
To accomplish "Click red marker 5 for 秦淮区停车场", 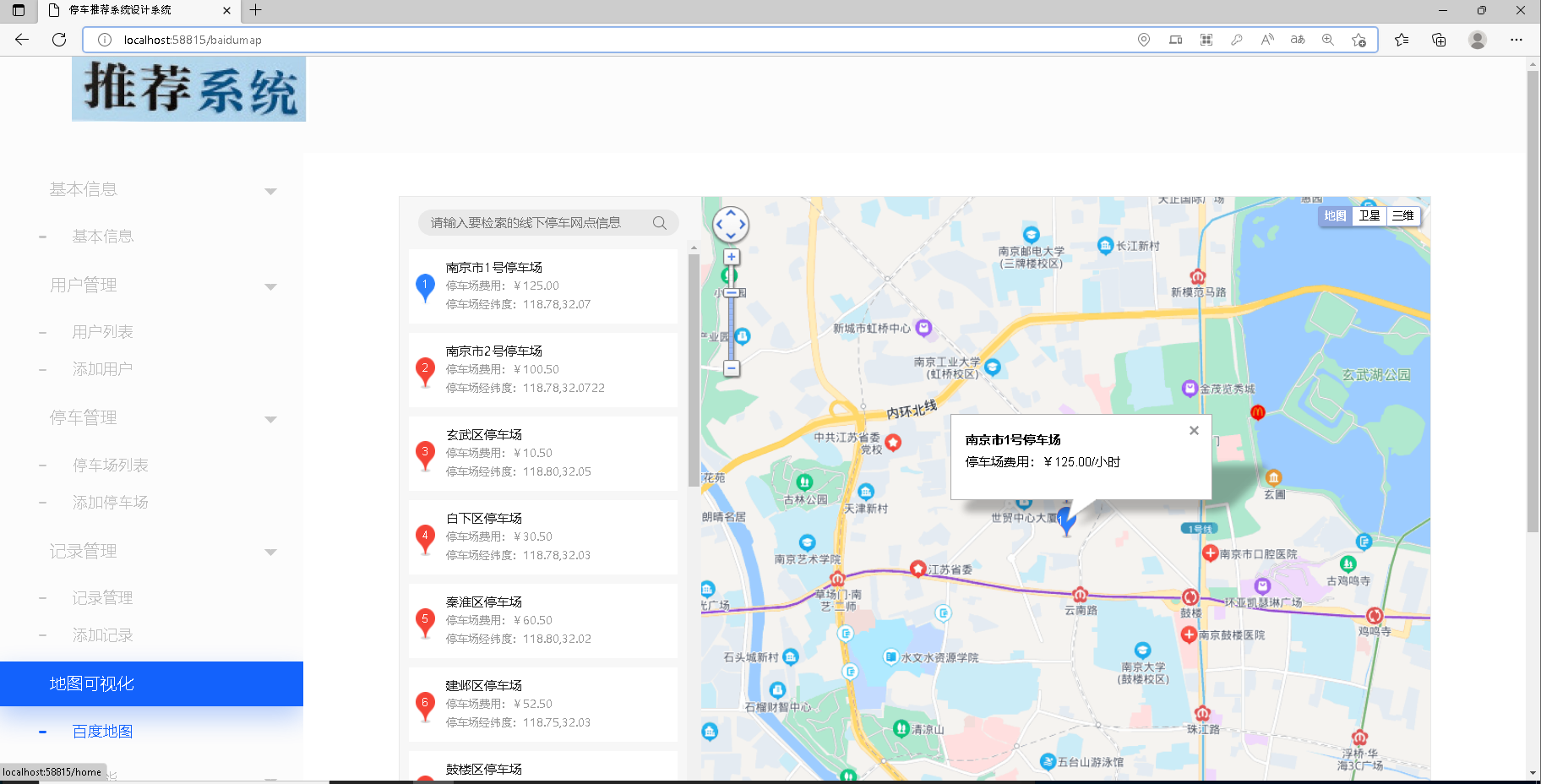I will click(x=425, y=623).
